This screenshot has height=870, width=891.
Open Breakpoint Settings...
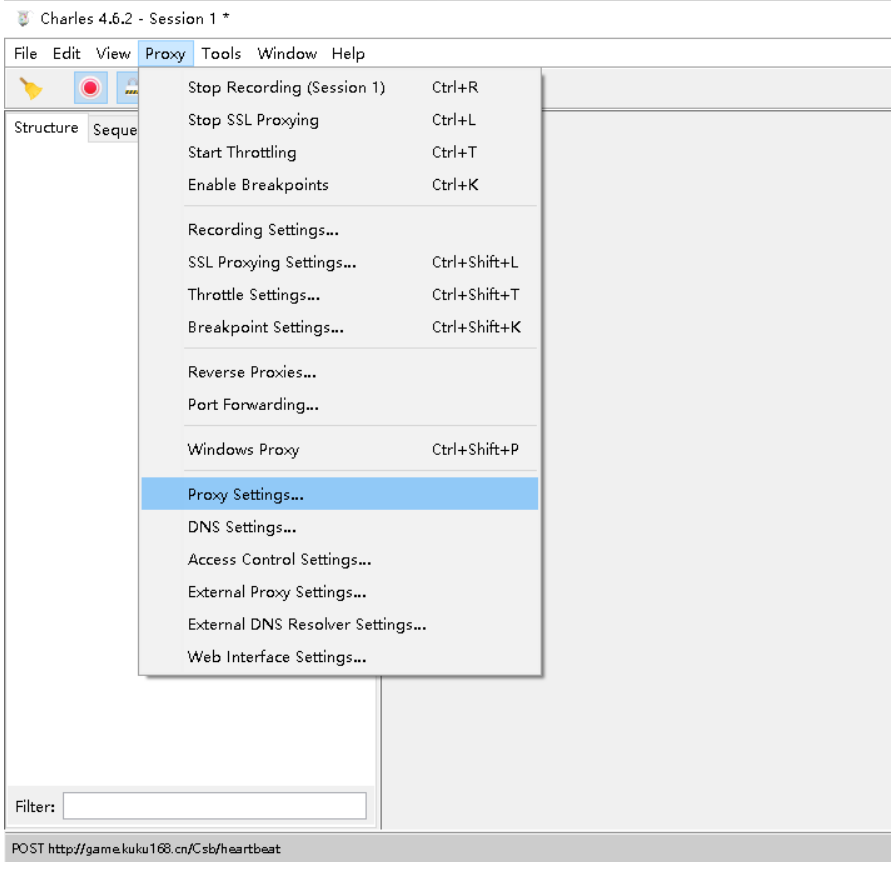[x=340, y=327]
